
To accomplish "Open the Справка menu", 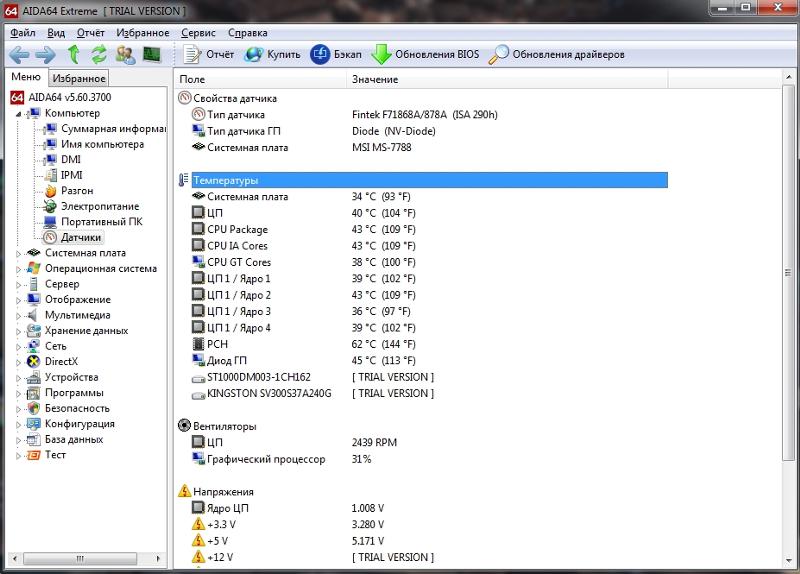I will pyautogui.click(x=247, y=33).
